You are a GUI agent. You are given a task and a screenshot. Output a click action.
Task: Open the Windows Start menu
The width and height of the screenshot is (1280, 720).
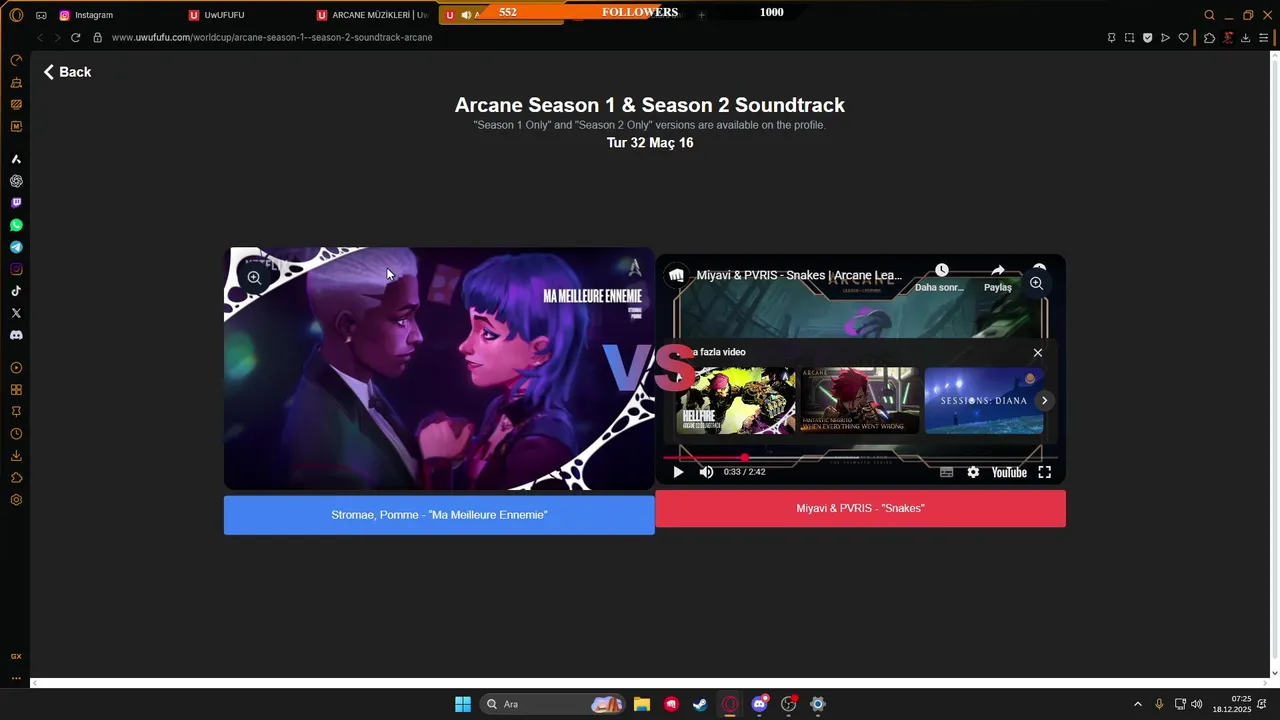(463, 704)
